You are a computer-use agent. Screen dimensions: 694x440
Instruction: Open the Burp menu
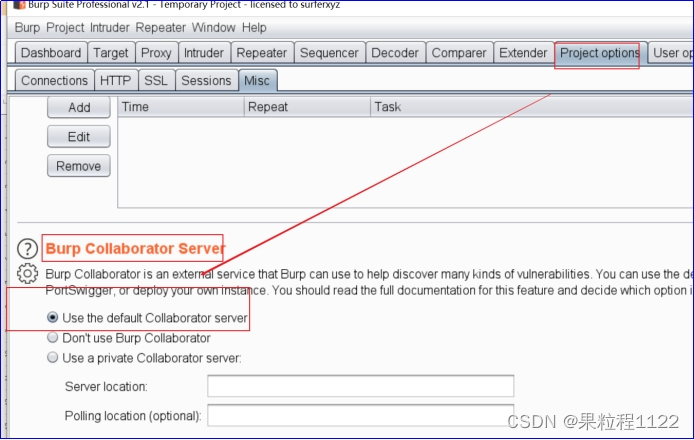click(27, 27)
